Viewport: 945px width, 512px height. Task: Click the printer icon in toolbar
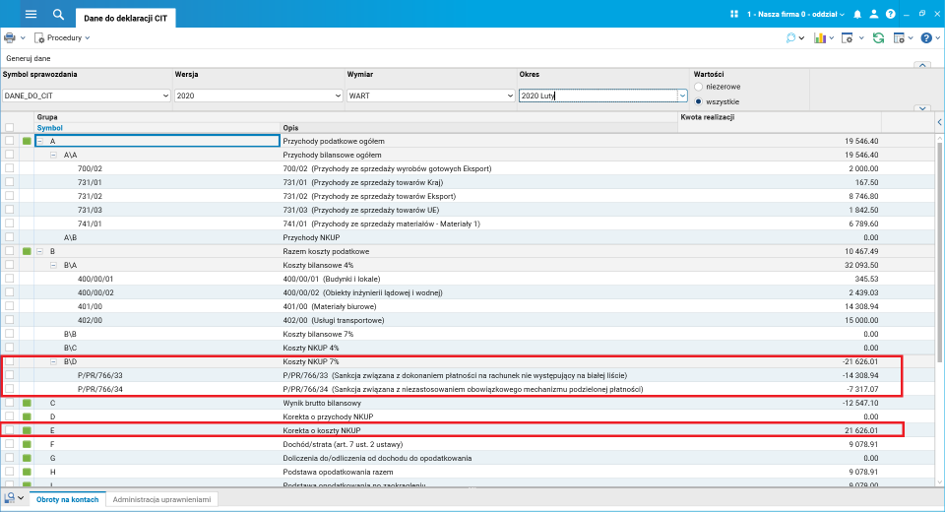pos(10,38)
